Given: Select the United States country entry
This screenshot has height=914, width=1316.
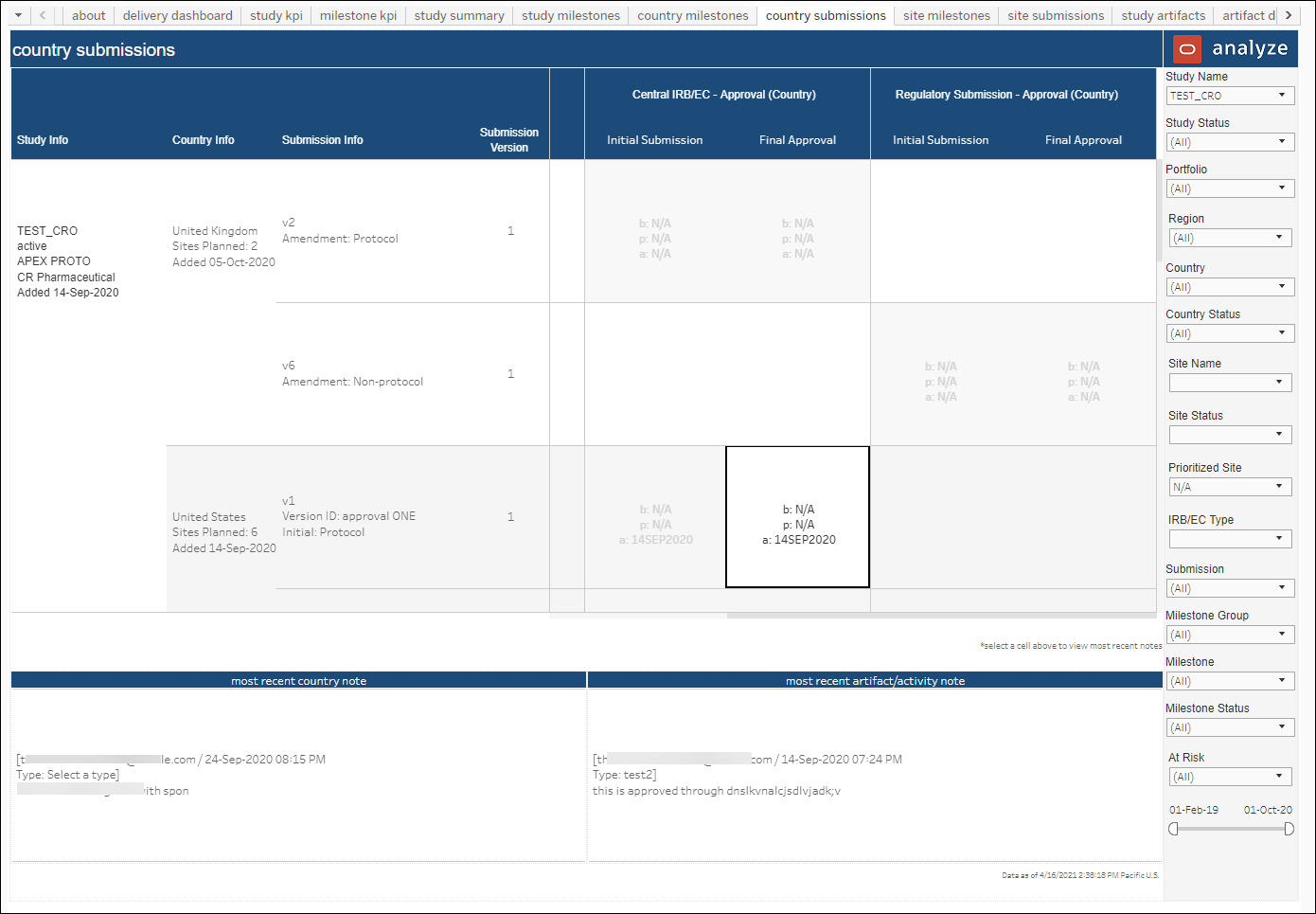Looking at the screenshot, I should pyautogui.click(x=223, y=532).
